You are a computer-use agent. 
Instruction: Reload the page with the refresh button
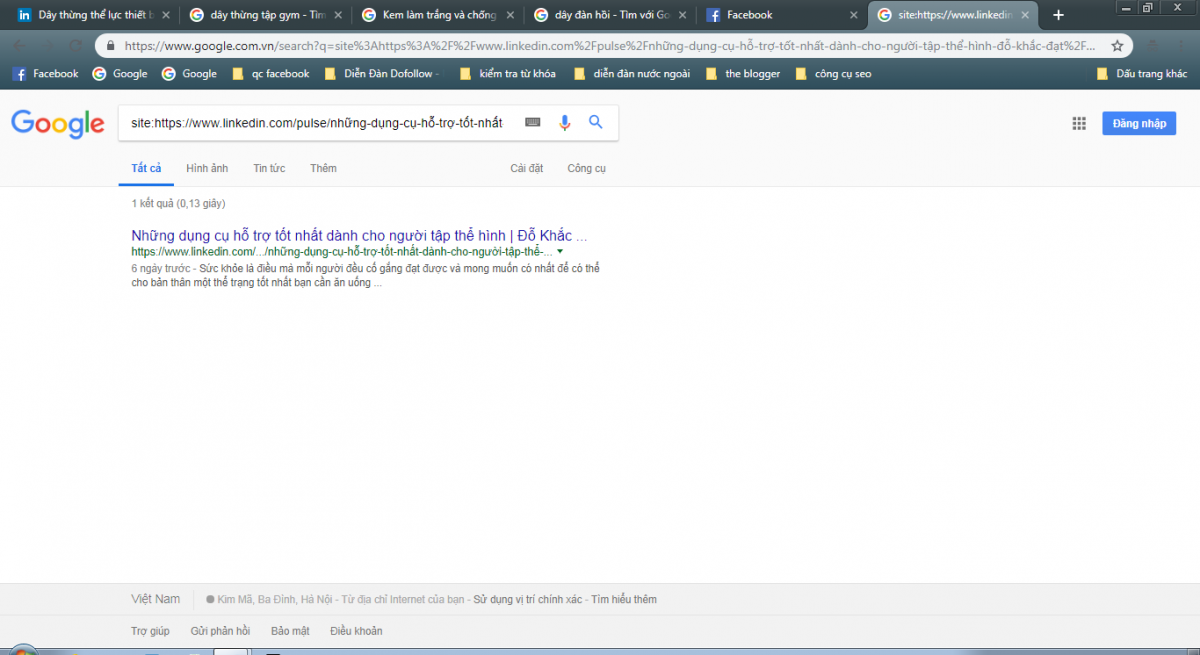[x=75, y=46]
